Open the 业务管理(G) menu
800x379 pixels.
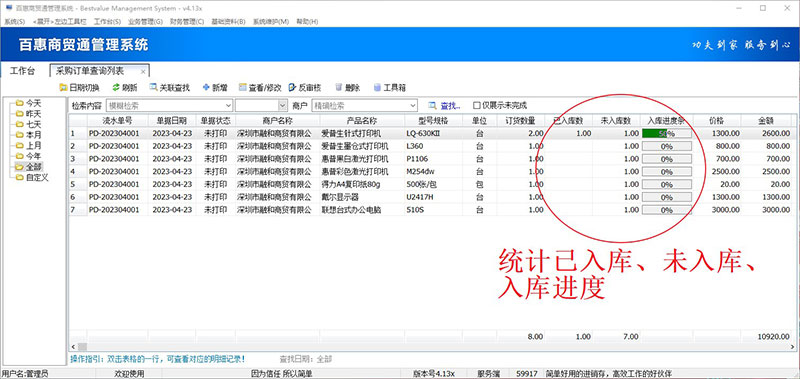point(145,22)
